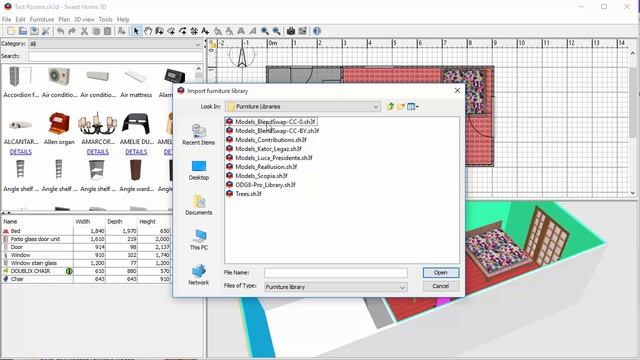Sort furniture table by Name header
The image size is (640, 360).
tap(37, 222)
